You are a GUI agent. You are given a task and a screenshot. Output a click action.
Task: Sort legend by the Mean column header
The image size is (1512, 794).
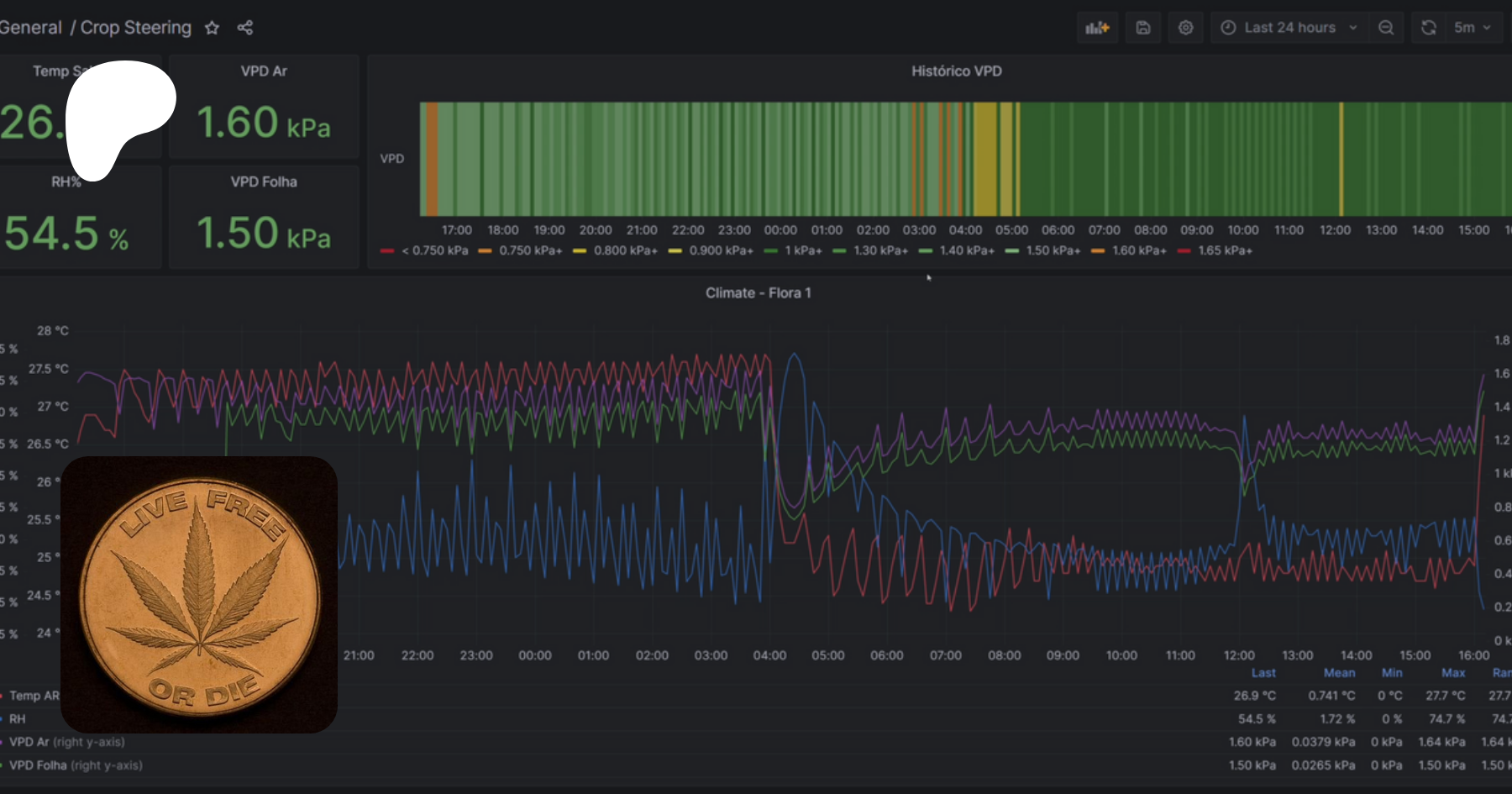1339,673
